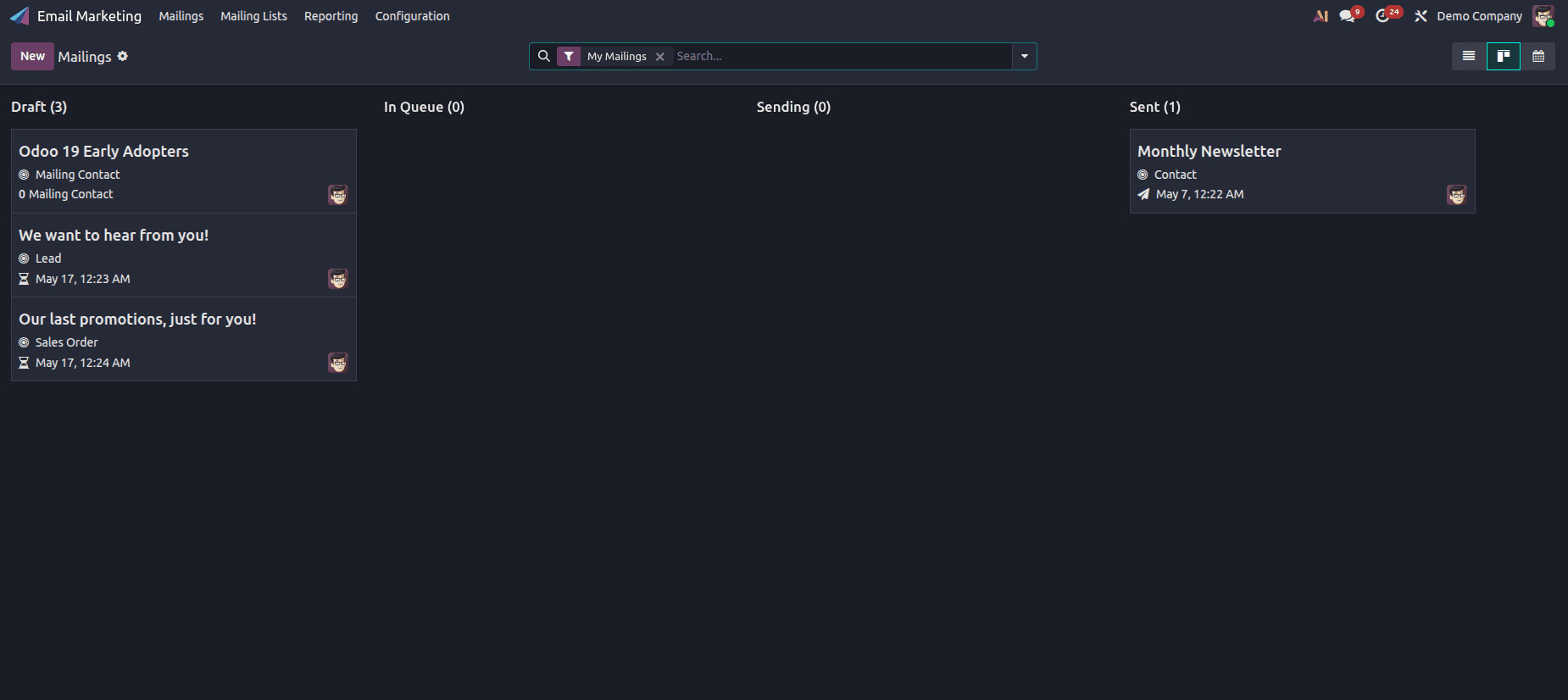Open the Configuration menu
The height and width of the screenshot is (700, 1568).
tap(412, 16)
